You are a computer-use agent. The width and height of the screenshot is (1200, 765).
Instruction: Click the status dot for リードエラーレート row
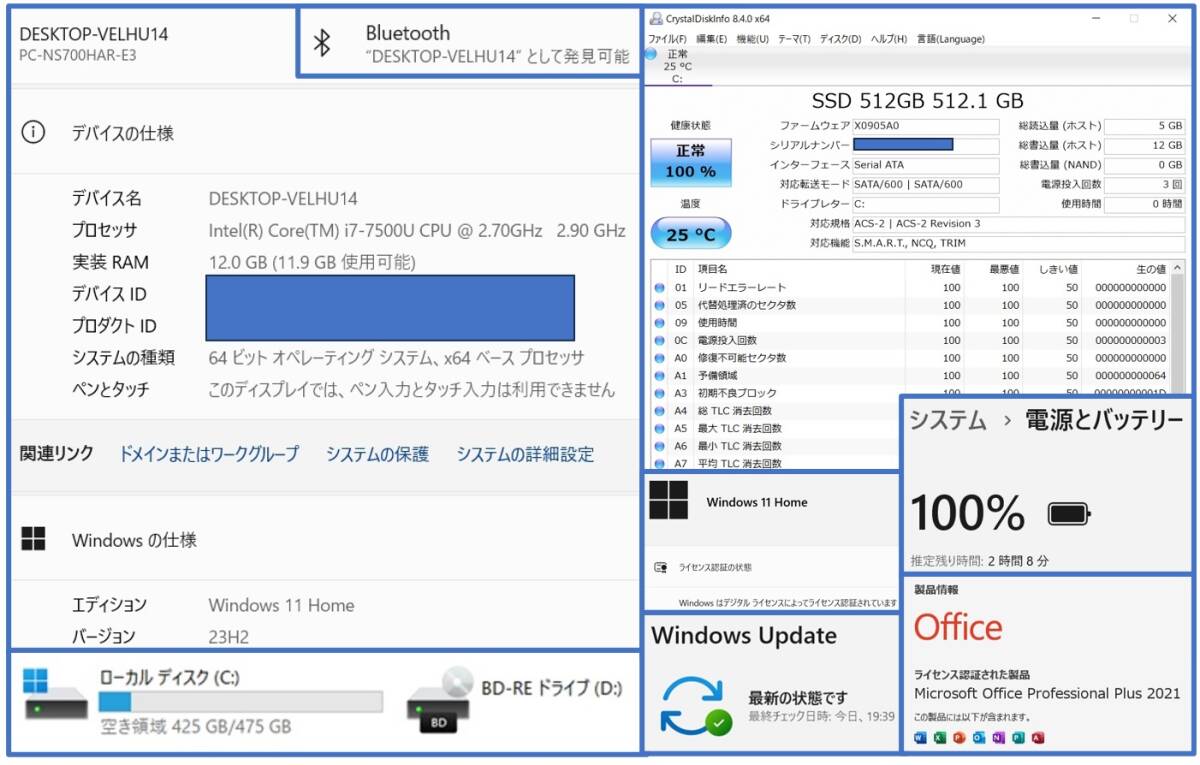pyautogui.click(x=659, y=287)
